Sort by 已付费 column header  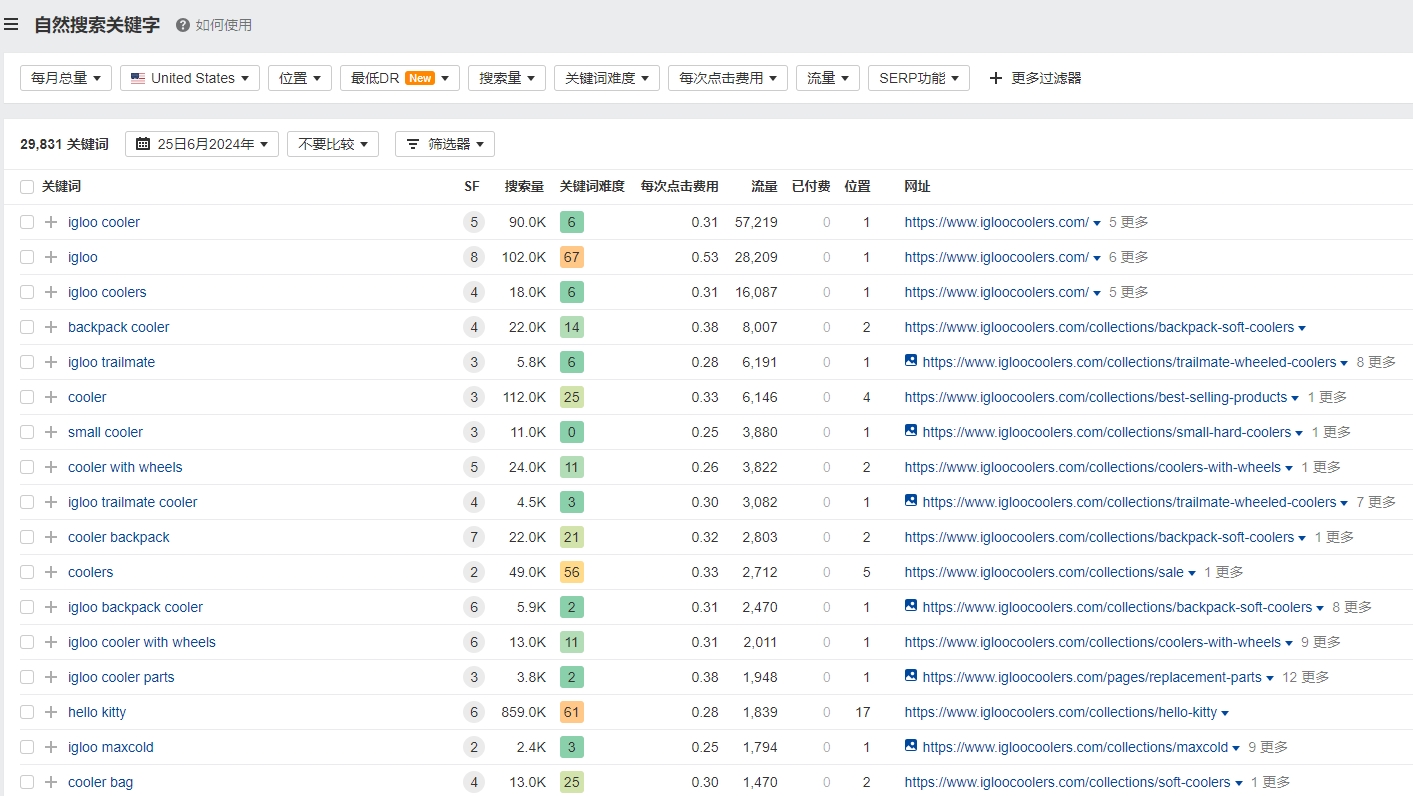click(811, 187)
